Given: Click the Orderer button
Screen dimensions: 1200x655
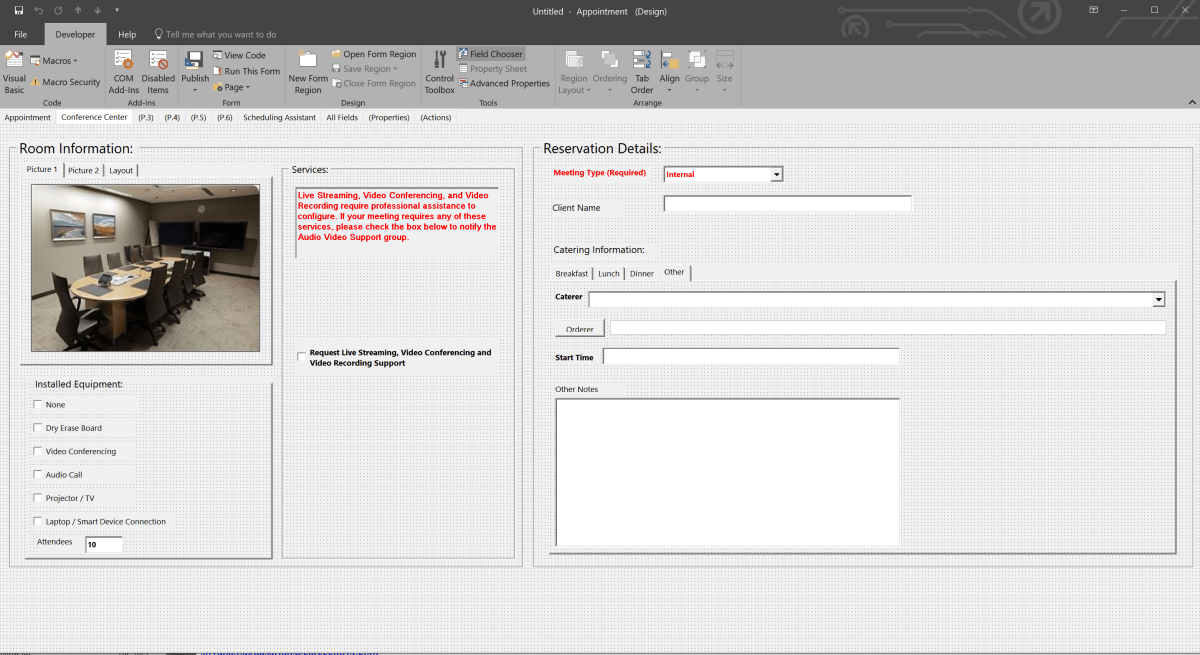Looking at the screenshot, I should 580,329.
